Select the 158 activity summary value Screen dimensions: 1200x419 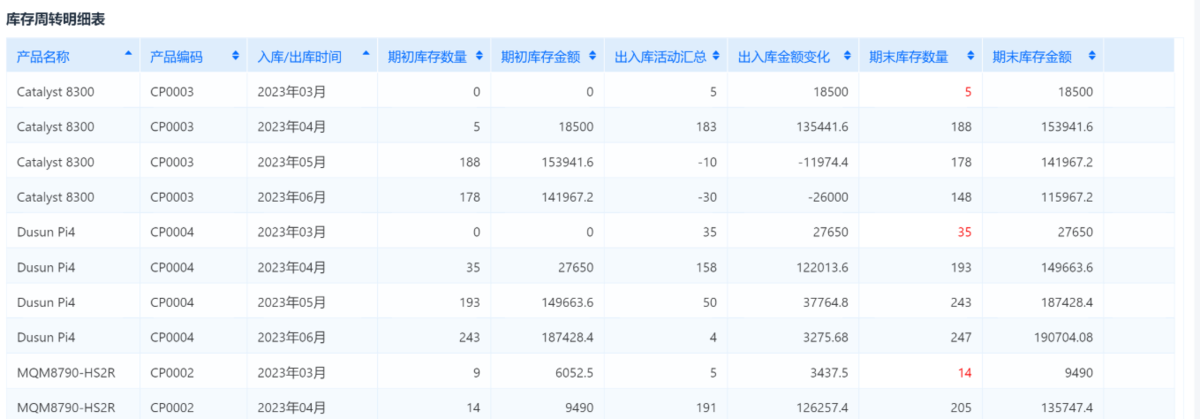pos(707,267)
